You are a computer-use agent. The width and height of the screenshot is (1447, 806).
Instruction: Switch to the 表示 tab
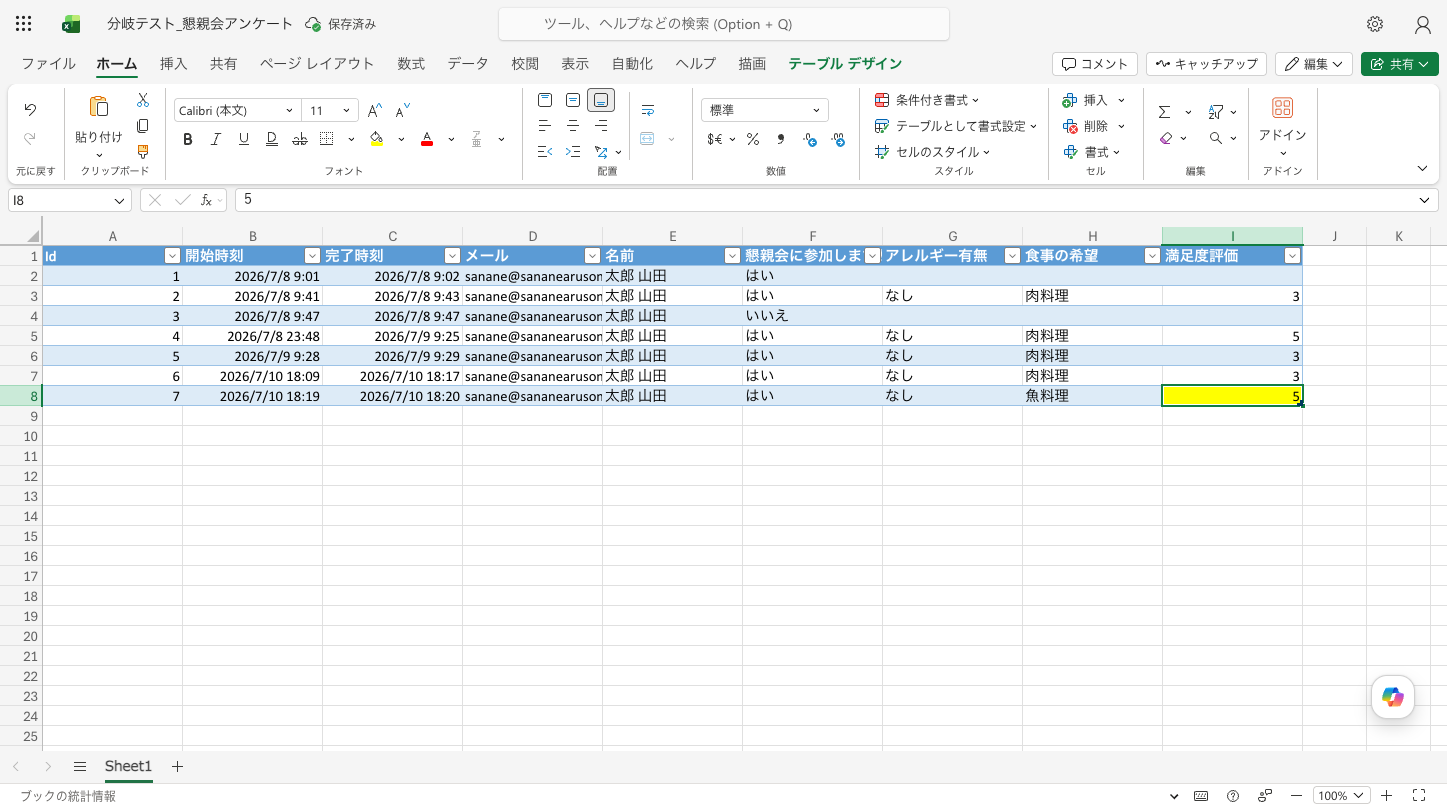click(575, 64)
